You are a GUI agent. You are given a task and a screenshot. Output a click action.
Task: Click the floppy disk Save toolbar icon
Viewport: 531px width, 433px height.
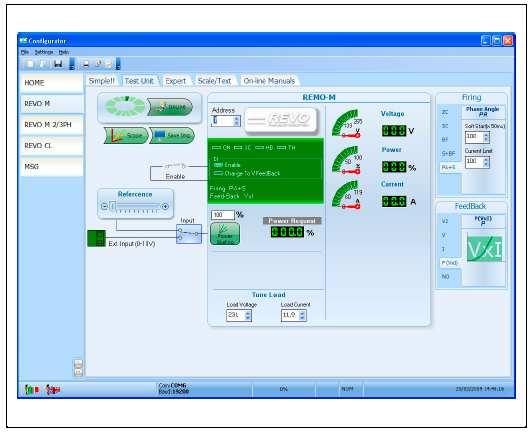58,64
